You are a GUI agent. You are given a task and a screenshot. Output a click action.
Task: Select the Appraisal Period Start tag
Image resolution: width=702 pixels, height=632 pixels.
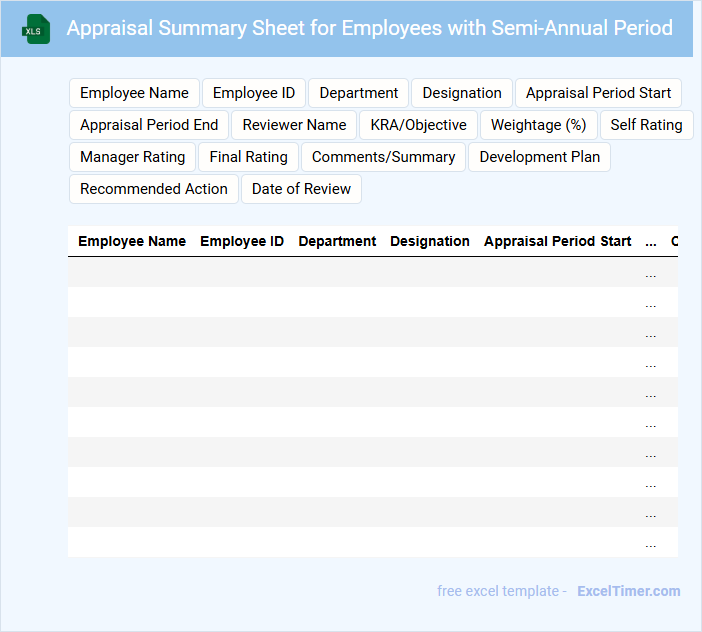point(598,93)
